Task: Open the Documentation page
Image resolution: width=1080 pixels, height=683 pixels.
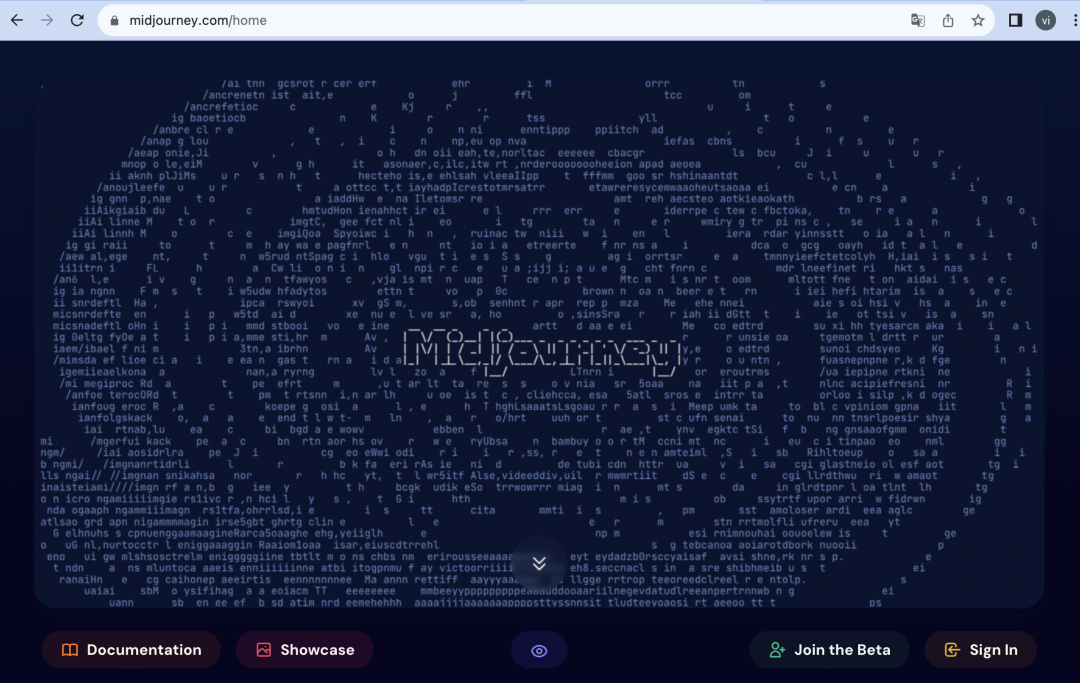Action: click(131, 650)
